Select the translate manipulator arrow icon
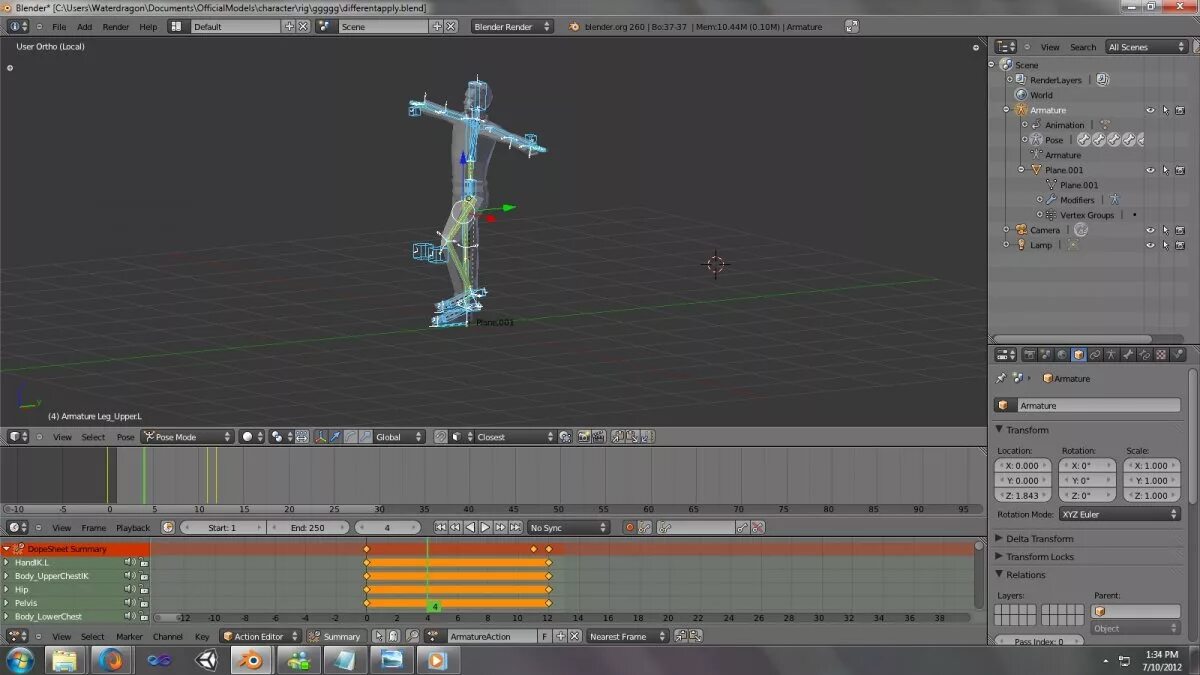Viewport: 1200px width, 675px height. [x=335, y=437]
